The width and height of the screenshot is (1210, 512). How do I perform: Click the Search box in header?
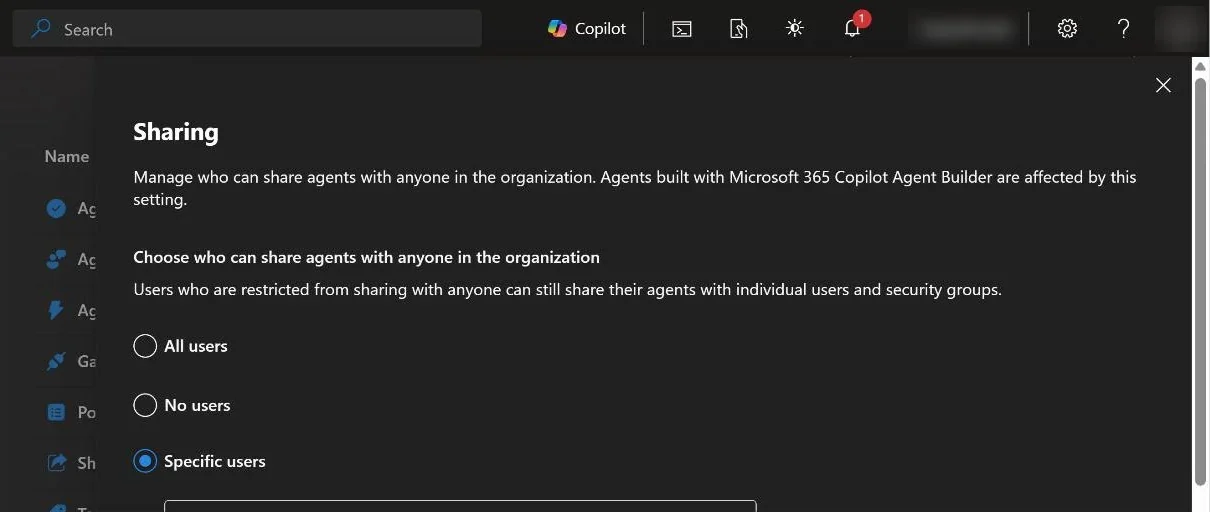(x=247, y=29)
